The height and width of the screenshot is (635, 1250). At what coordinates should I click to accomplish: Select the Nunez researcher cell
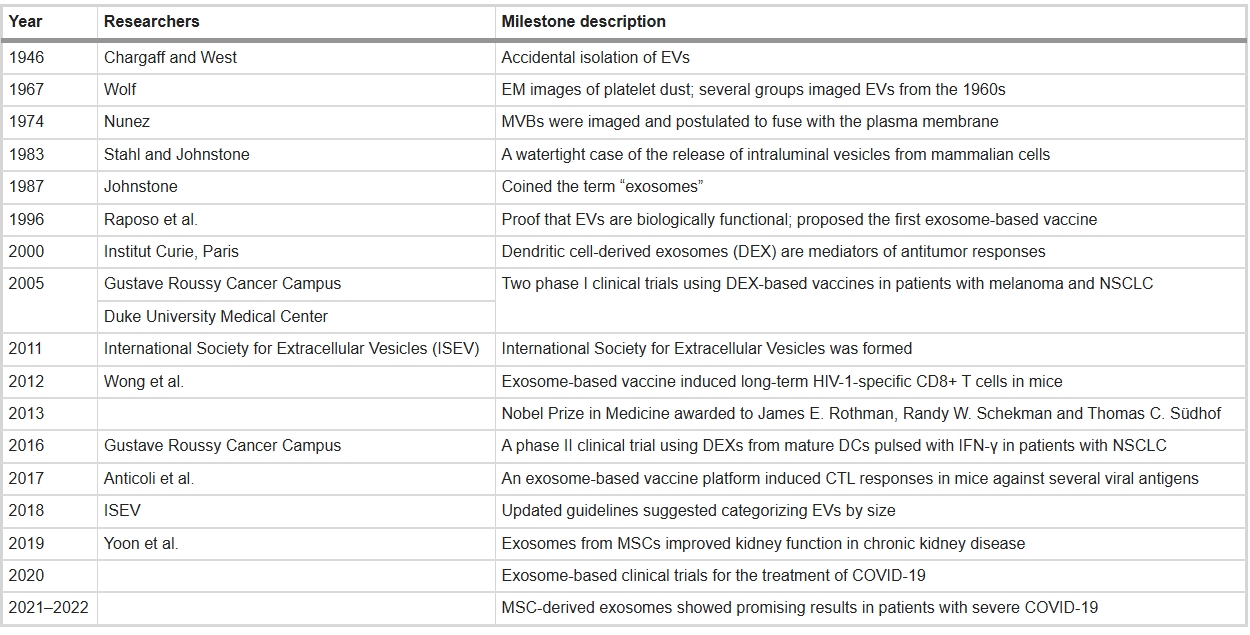(127, 122)
